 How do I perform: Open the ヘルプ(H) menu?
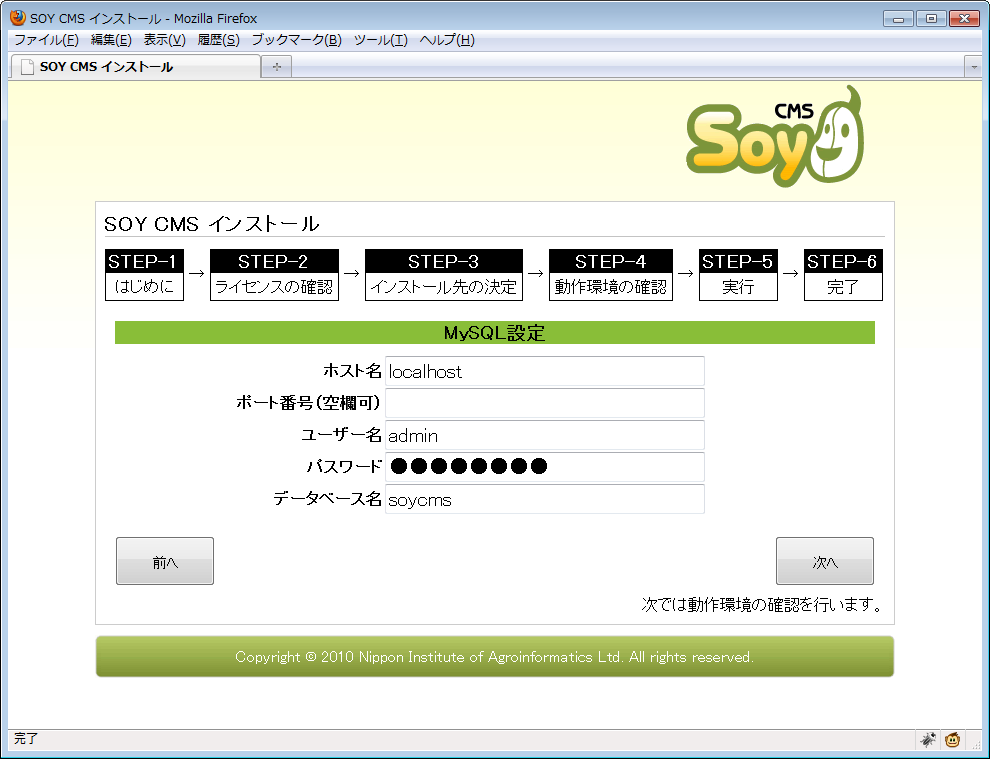coord(447,40)
